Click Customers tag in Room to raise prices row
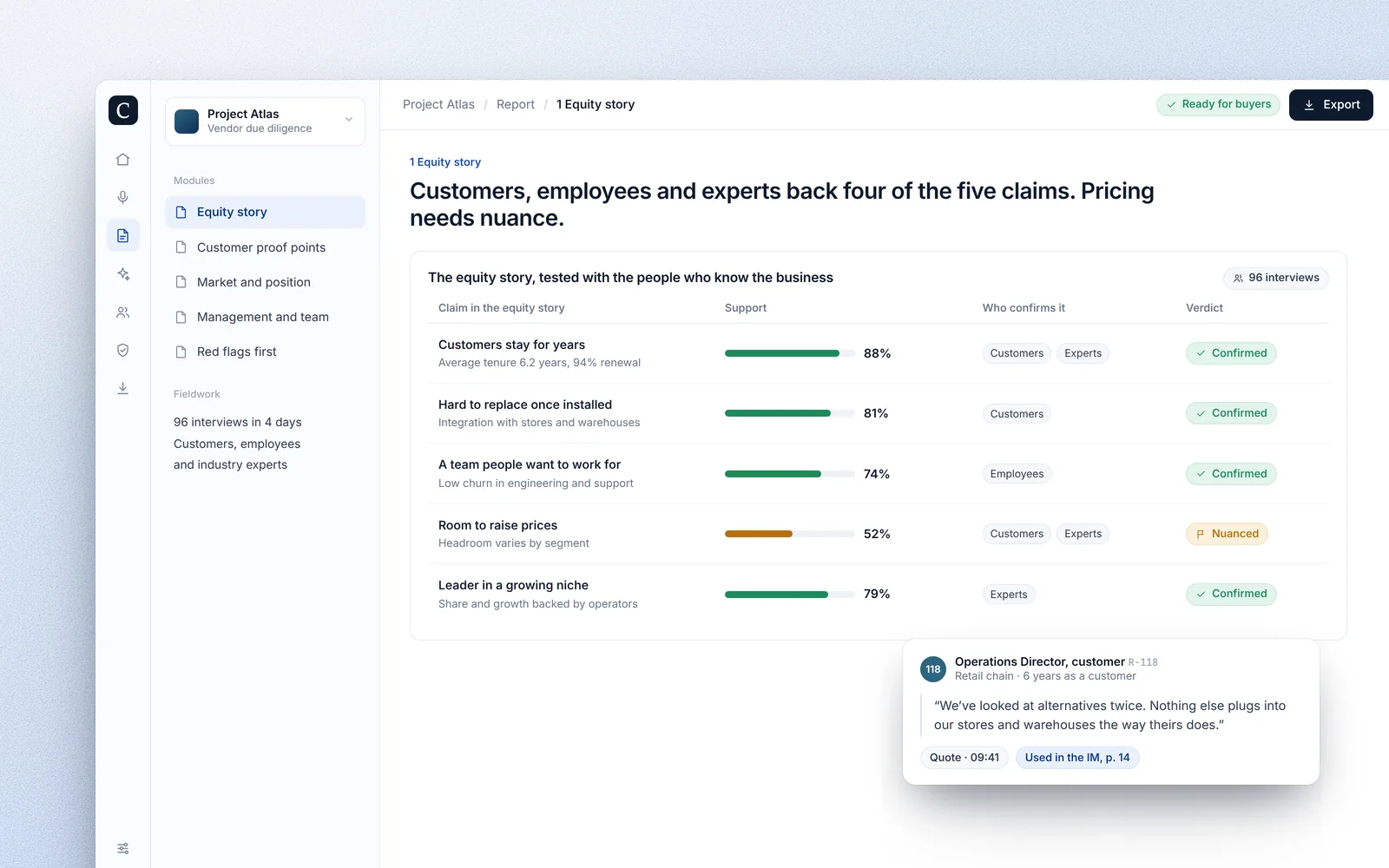 click(1017, 534)
